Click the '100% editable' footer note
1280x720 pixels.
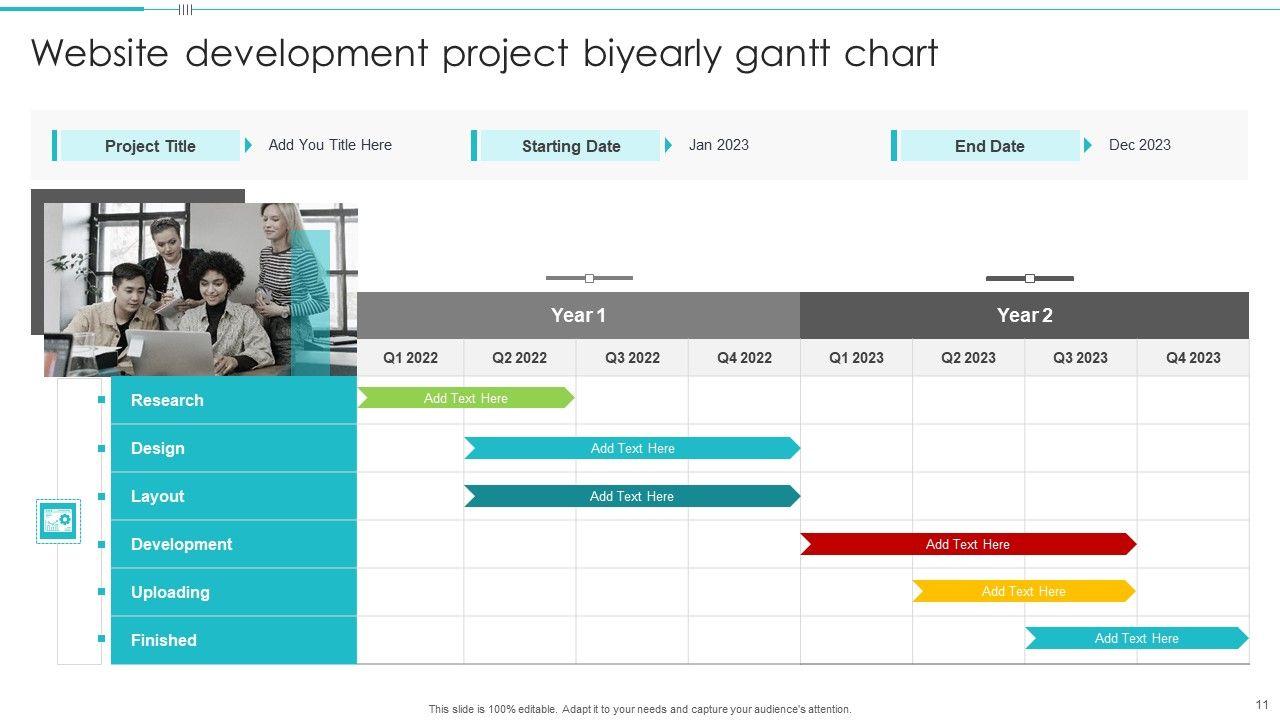[640, 709]
